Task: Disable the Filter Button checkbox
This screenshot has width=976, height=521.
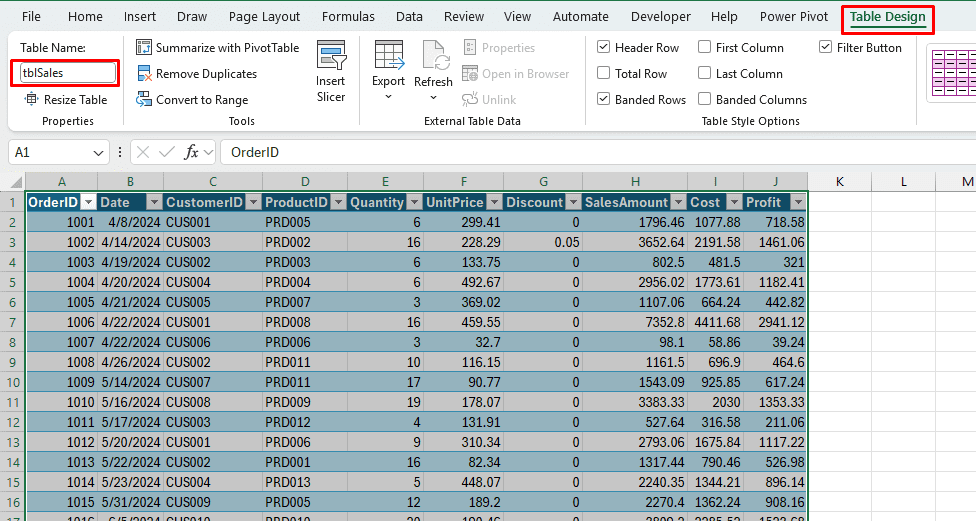Action: (x=825, y=48)
